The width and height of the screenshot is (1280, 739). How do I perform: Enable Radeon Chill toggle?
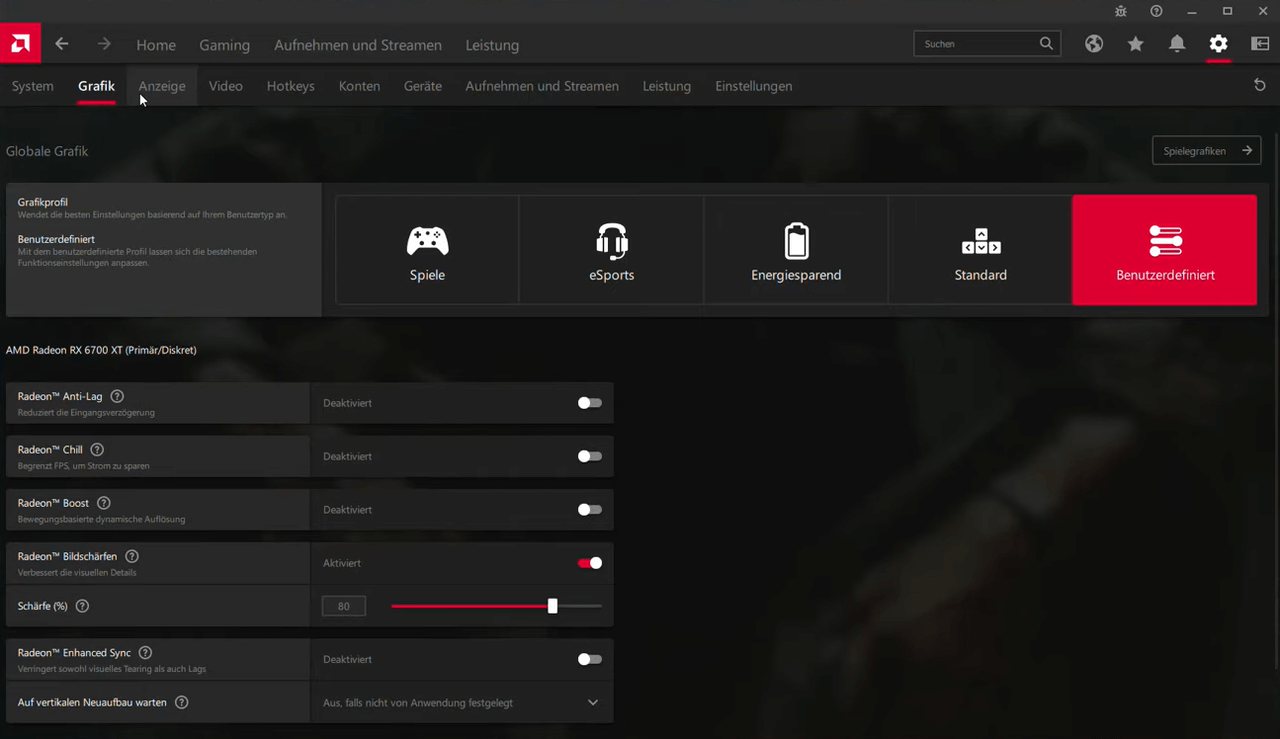[590, 456]
